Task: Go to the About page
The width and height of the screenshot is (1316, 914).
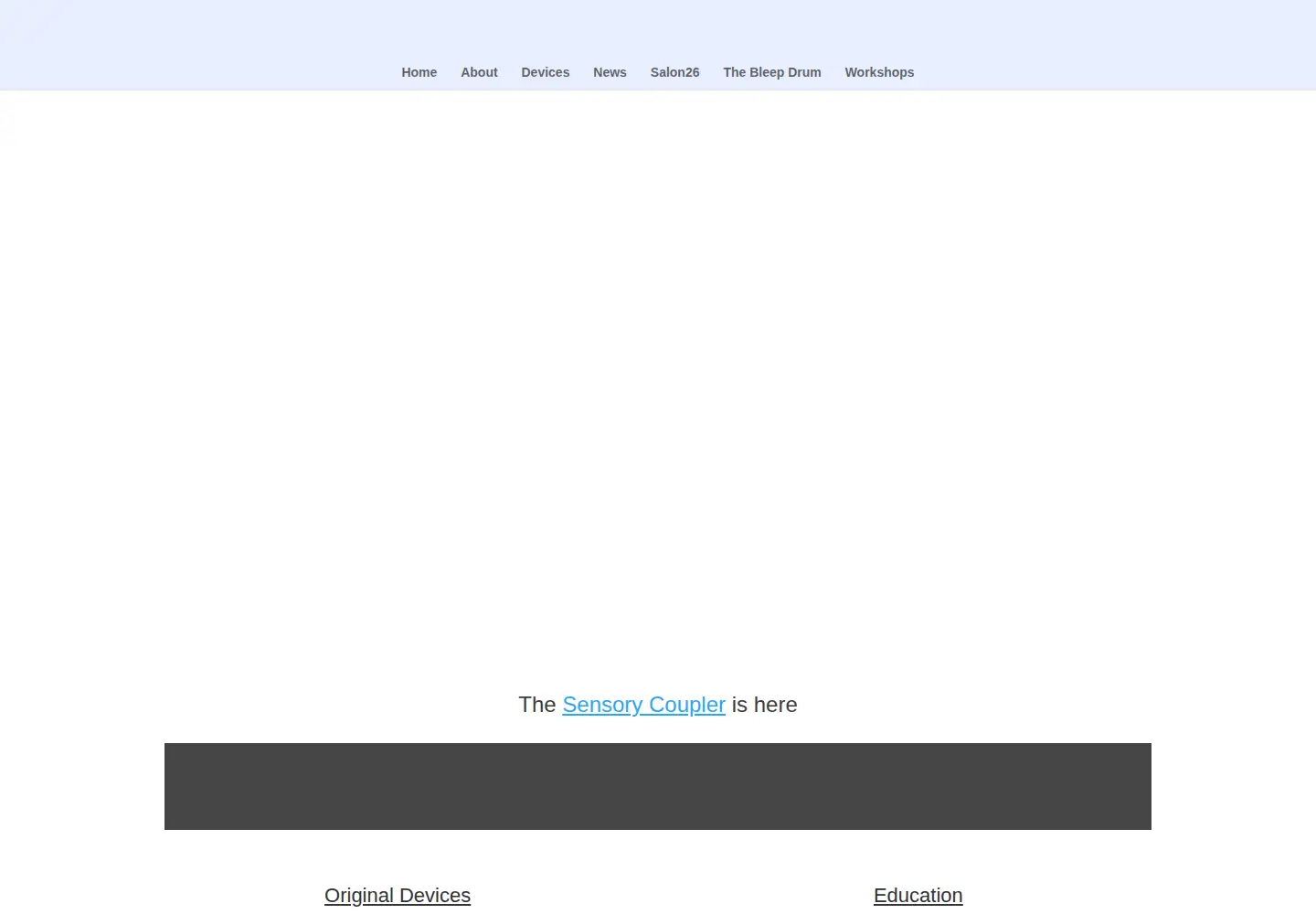Action: click(x=479, y=72)
